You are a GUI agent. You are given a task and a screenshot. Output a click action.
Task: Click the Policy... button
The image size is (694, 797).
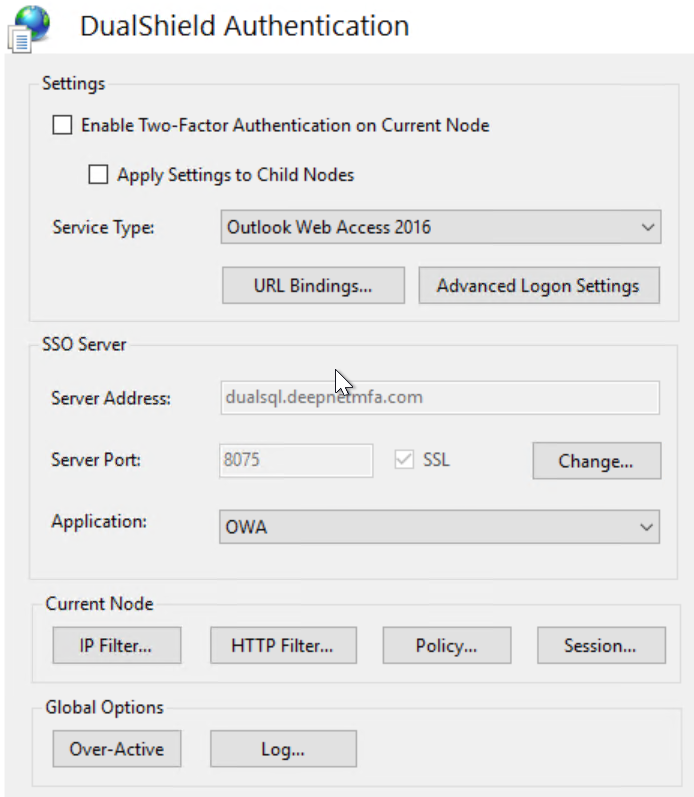tap(446, 646)
